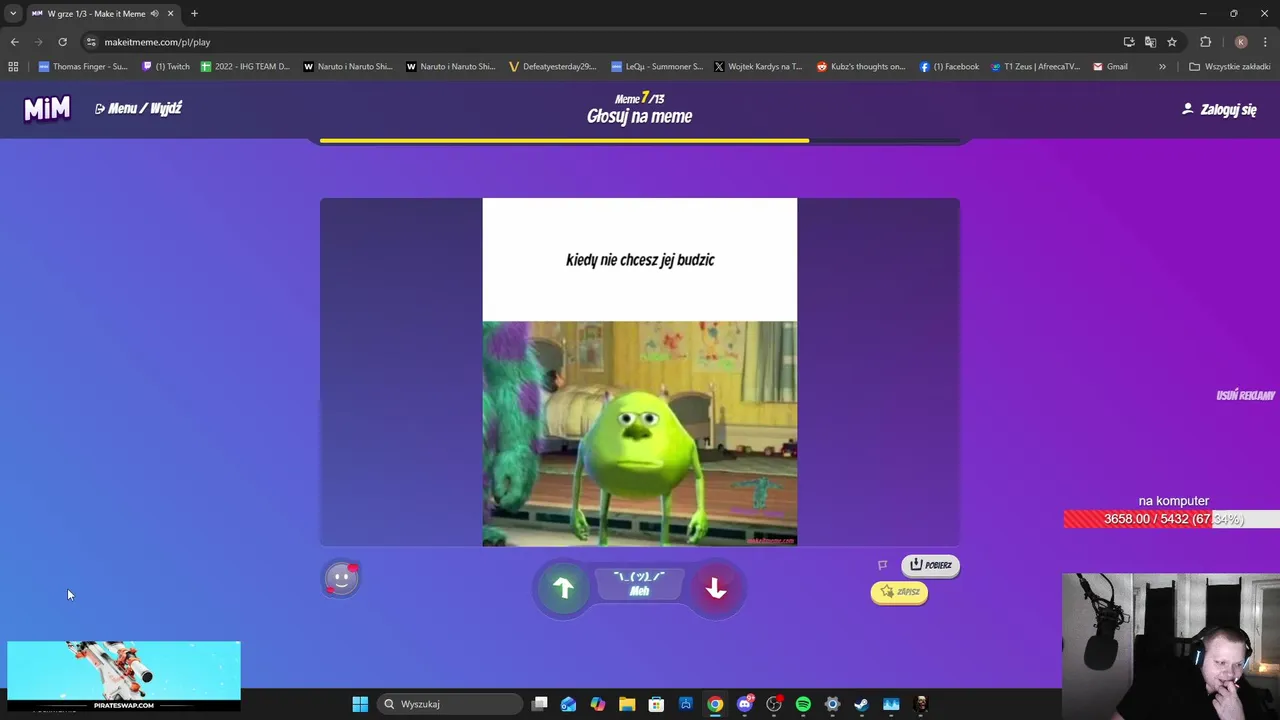Open the Twitch bookmark
The width and height of the screenshot is (1280, 720).
166,66
